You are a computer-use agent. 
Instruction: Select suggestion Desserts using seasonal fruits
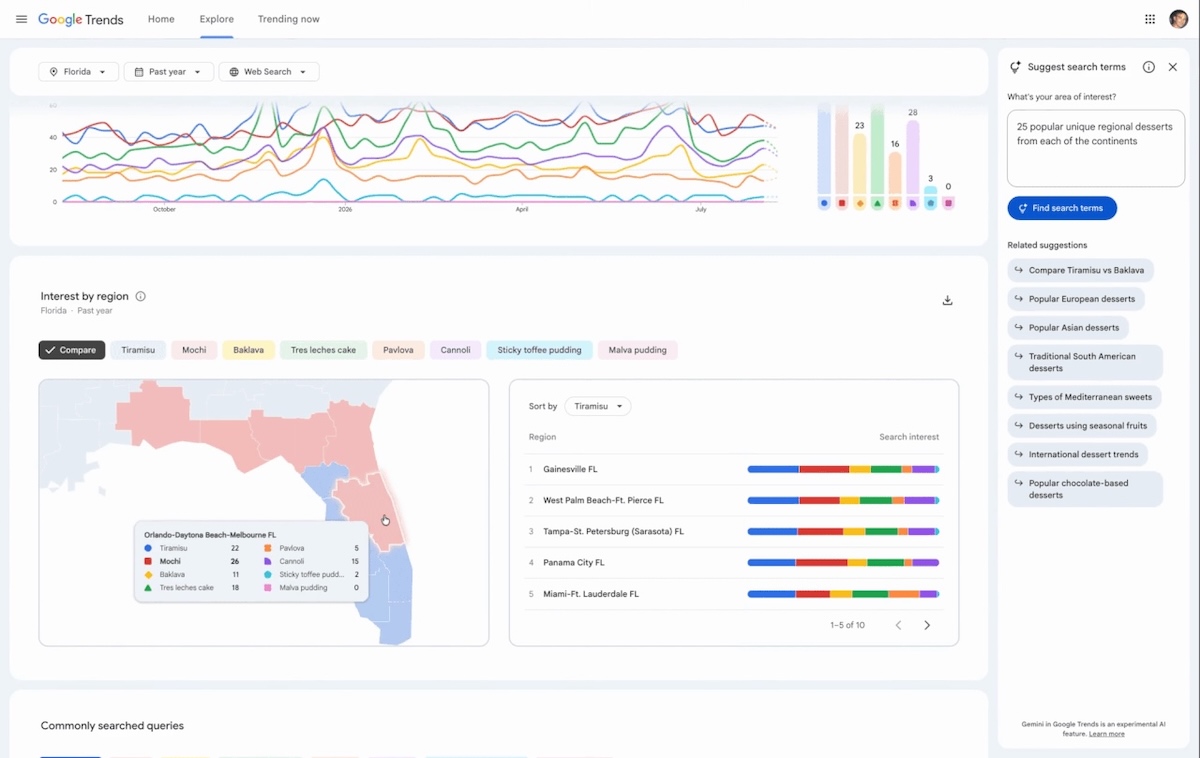pyautogui.click(x=1081, y=425)
